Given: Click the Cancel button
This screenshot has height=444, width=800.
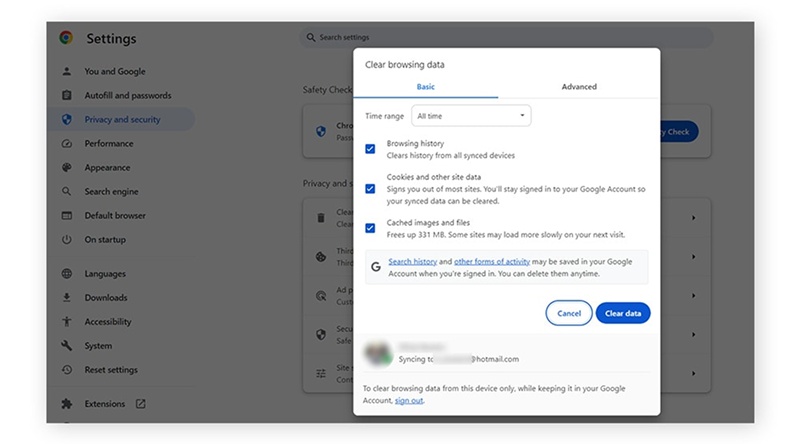Looking at the screenshot, I should pyautogui.click(x=569, y=313).
